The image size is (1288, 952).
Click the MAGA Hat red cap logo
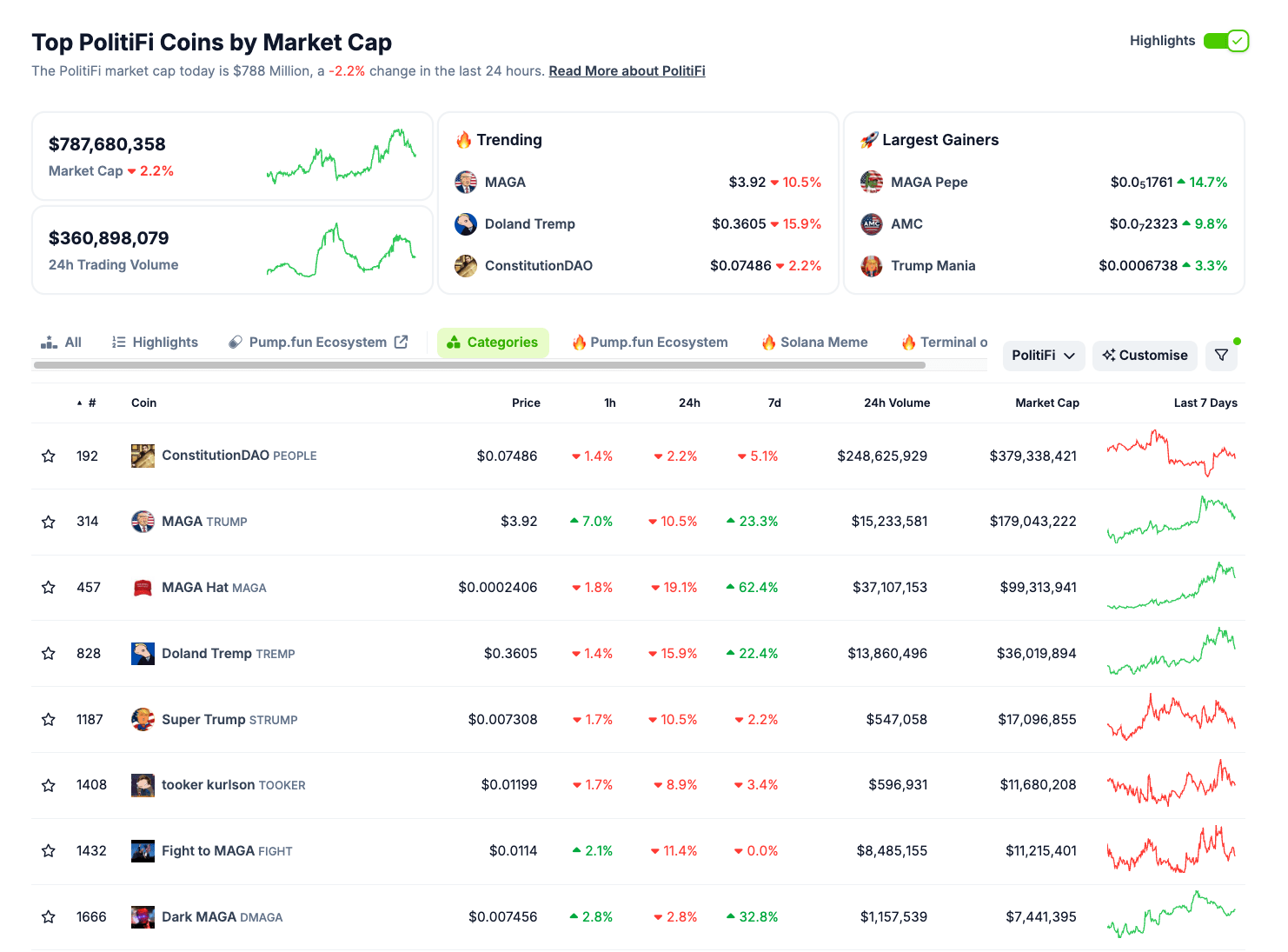pos(143,588)
